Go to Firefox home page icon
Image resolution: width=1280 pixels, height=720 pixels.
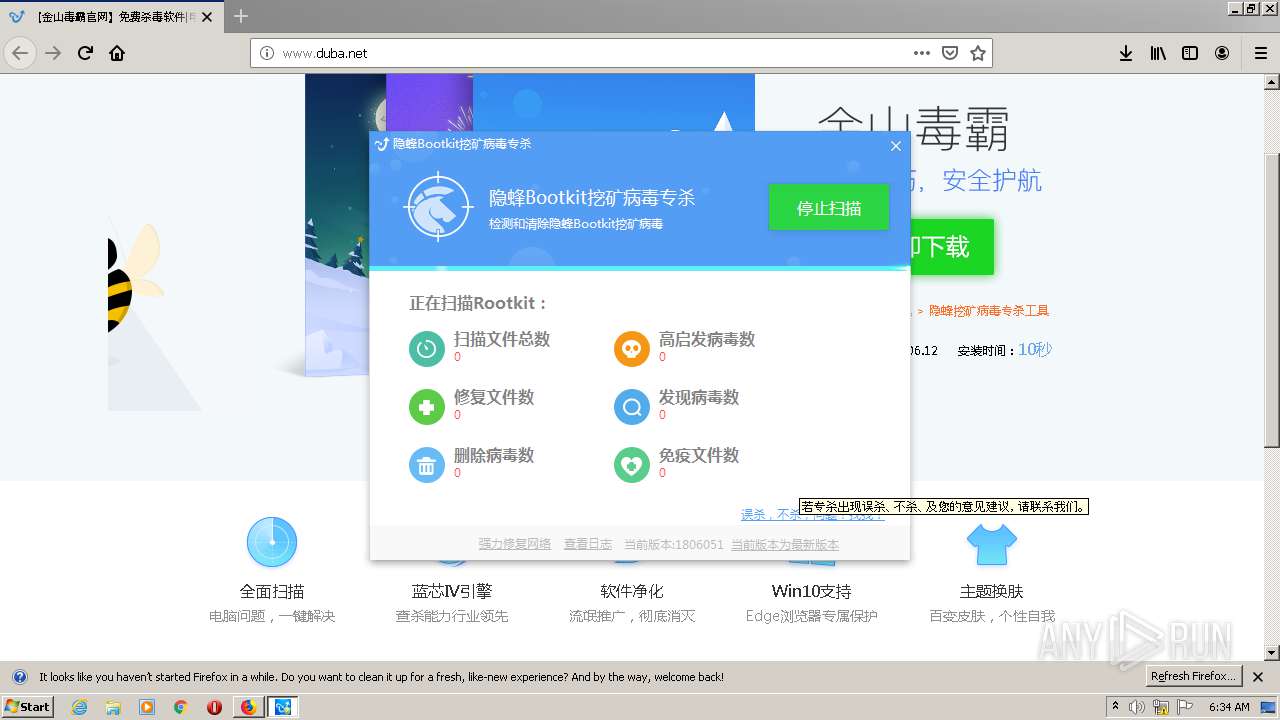coord(117,53)
